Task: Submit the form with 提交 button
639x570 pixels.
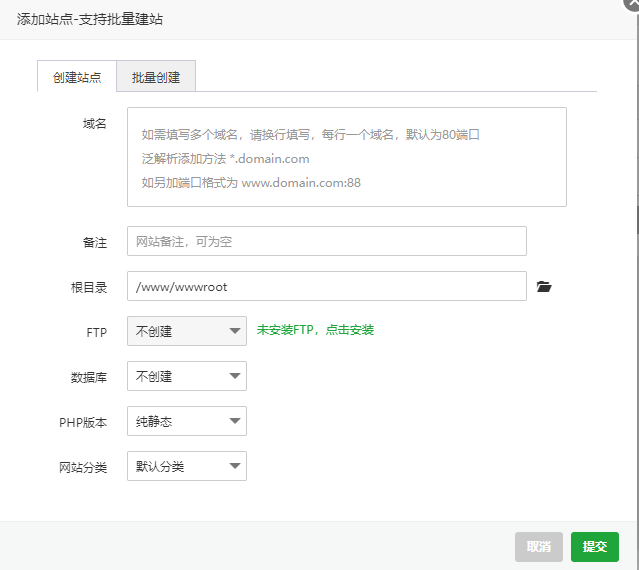Action: pos(595,547)
